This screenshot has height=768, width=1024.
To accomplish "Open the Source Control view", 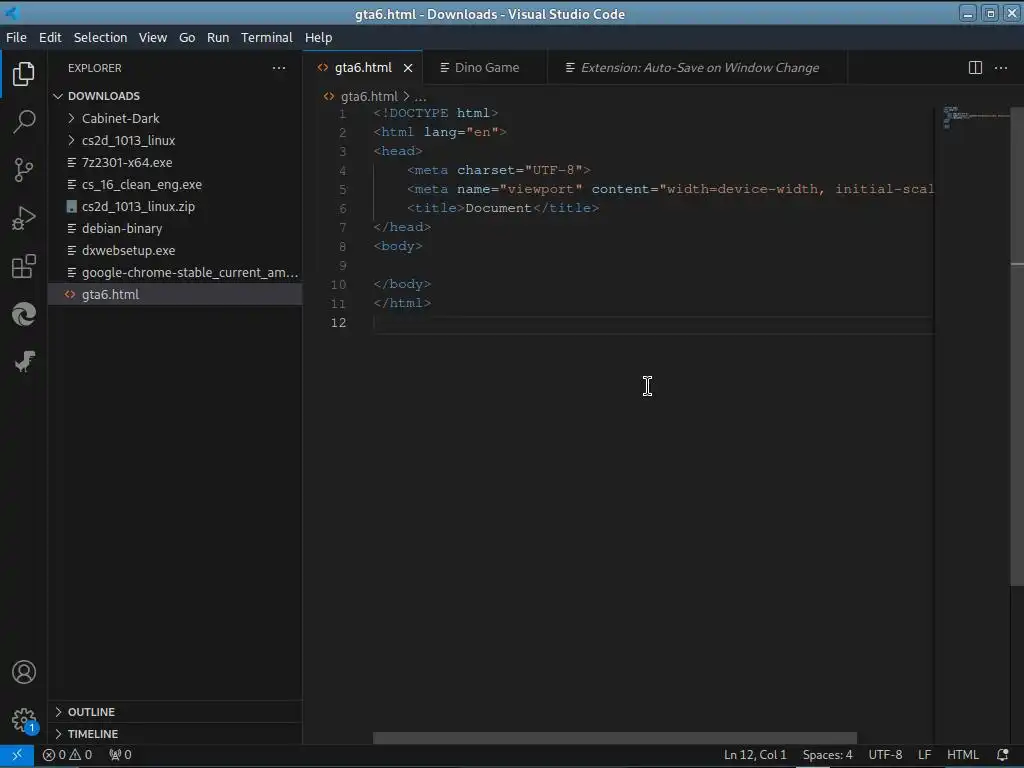I will coord(24,170).
